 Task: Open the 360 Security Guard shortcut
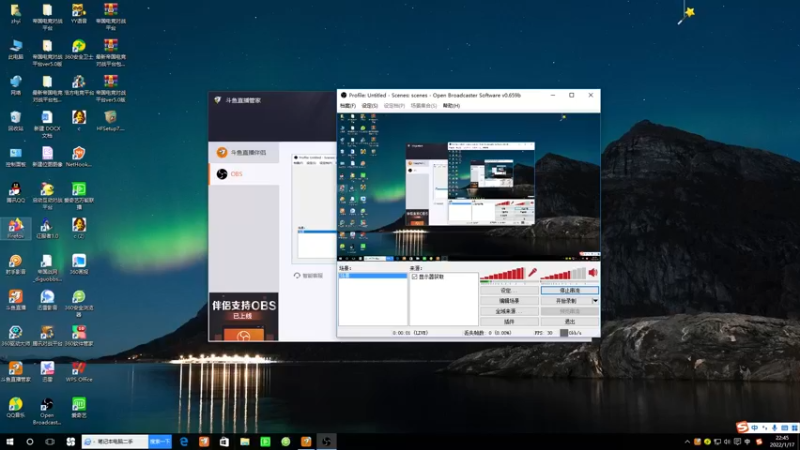79,49
